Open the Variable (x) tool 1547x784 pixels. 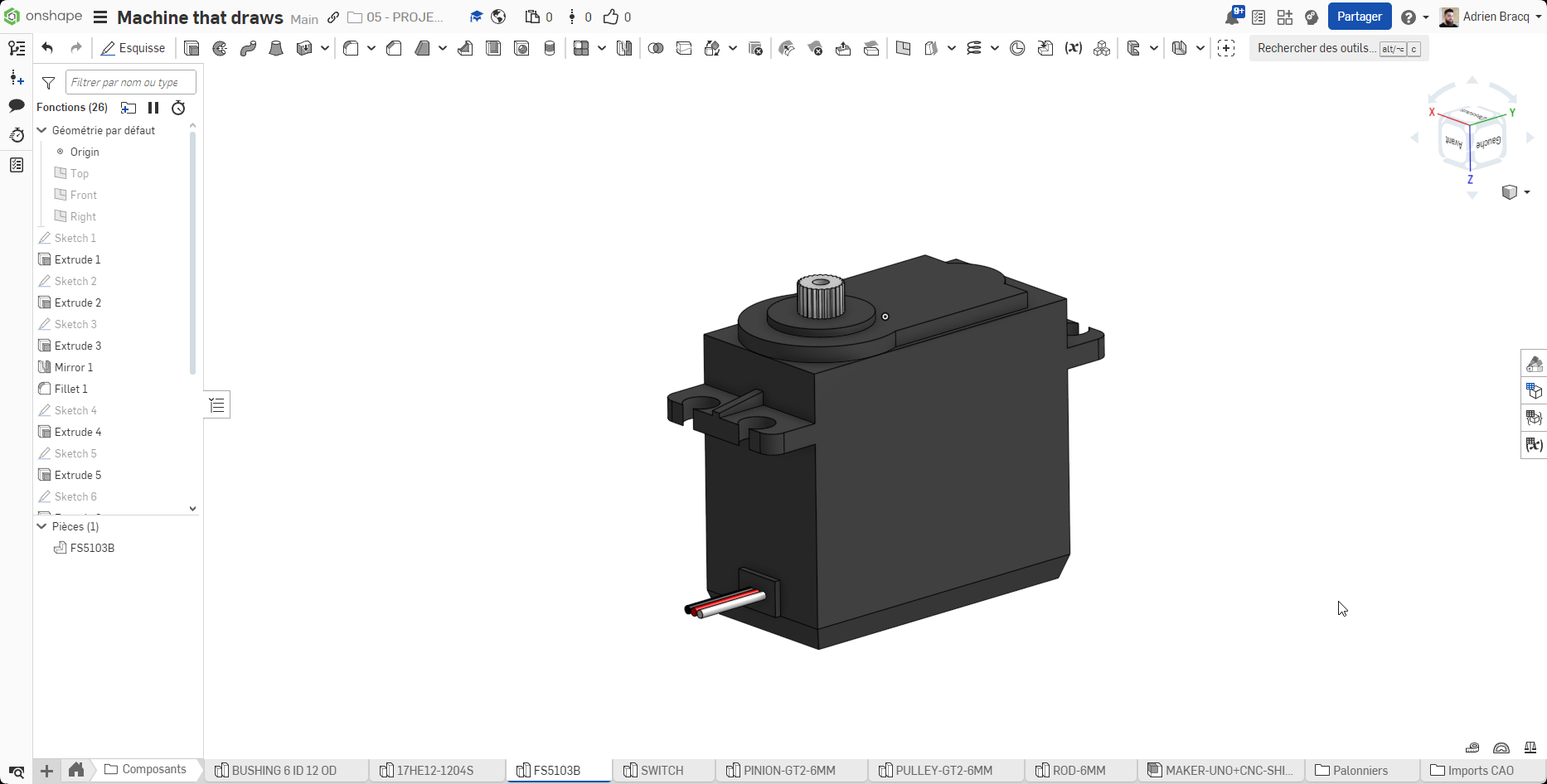click(x=1074, y=48)
